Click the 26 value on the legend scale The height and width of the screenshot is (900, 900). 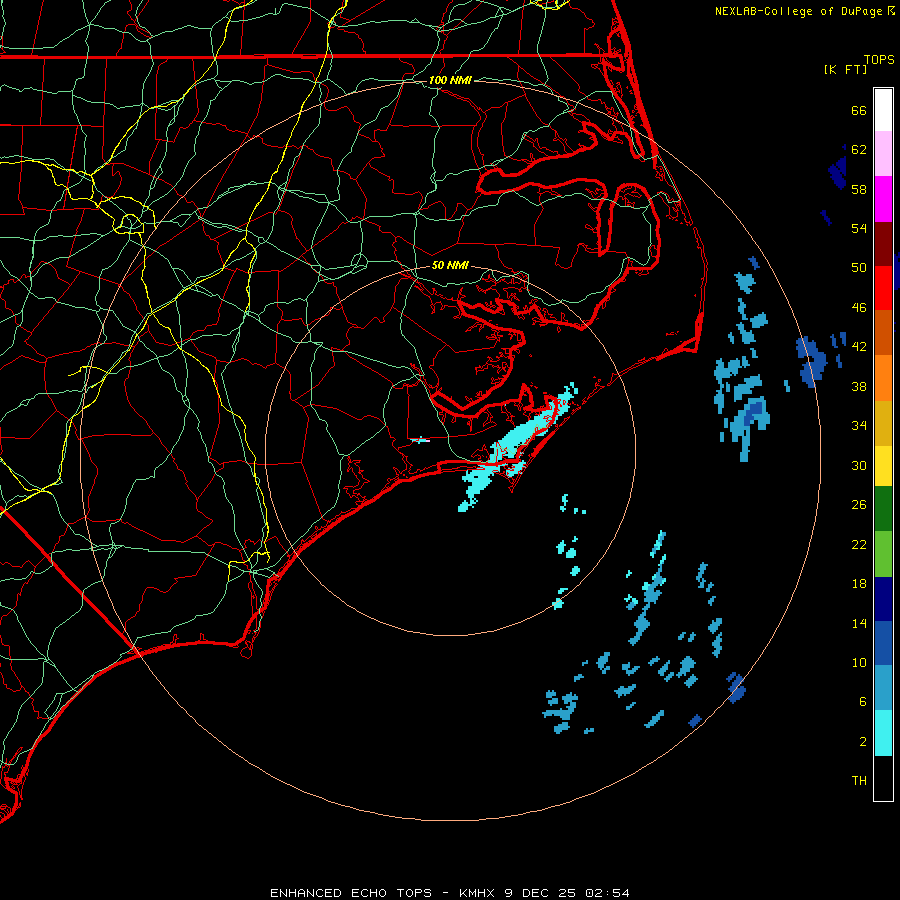[859, 505]
